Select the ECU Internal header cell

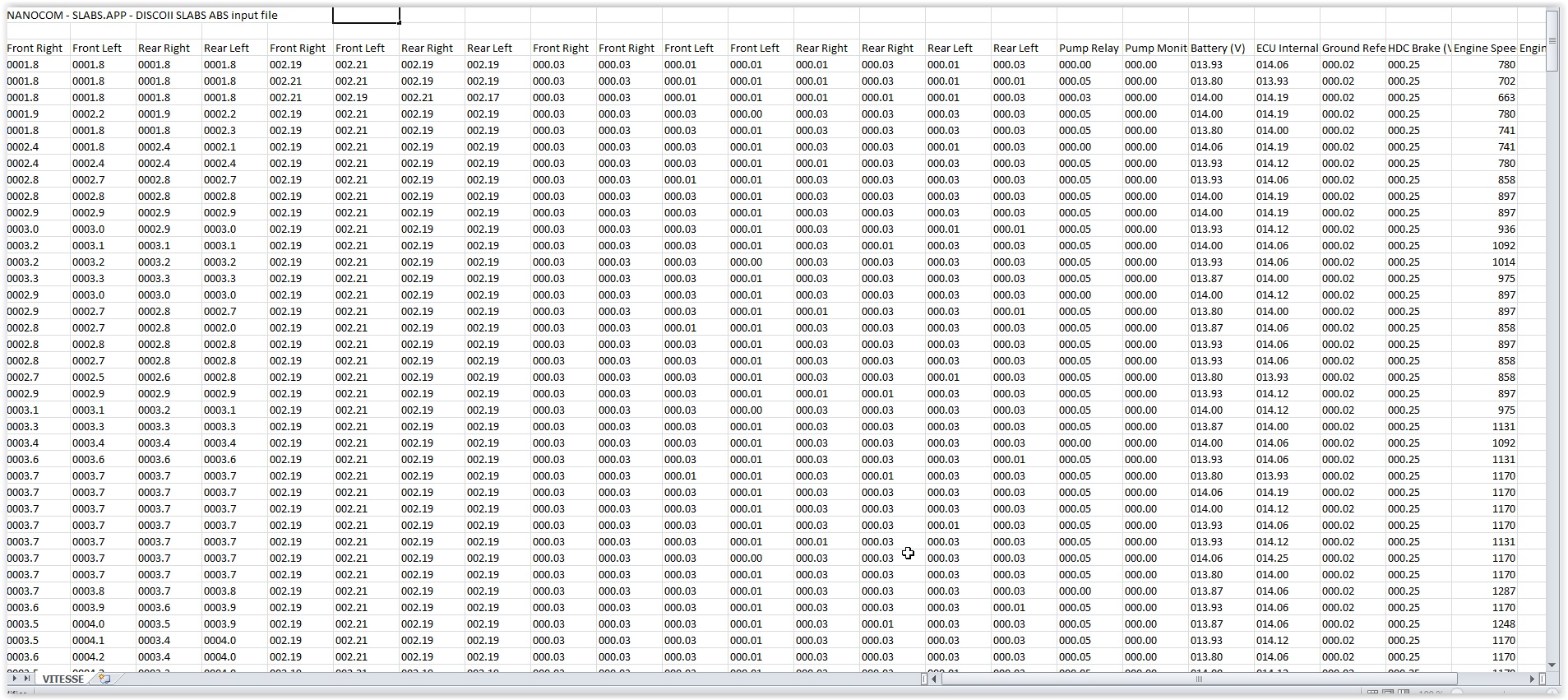(x=1286, y=48)
